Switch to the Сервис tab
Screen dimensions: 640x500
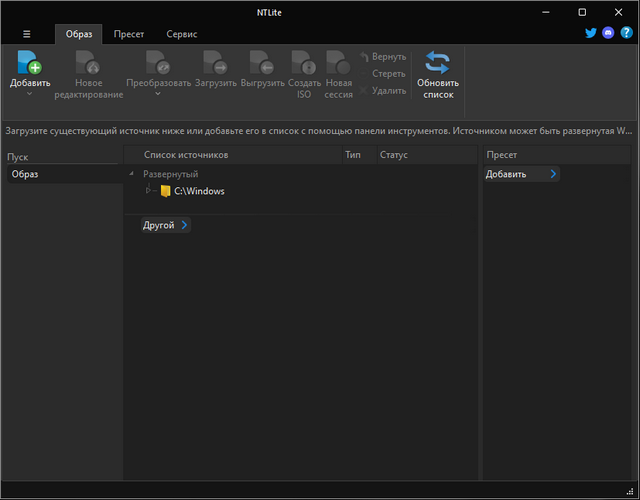pyautogui.click(x=181, y=34)
